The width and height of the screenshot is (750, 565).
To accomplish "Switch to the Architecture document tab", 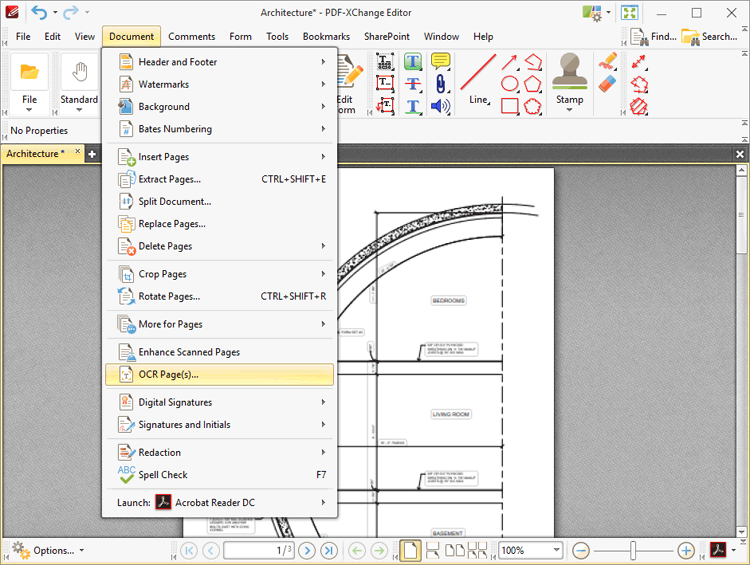I will pyautogui.click(x=33, y=154).
